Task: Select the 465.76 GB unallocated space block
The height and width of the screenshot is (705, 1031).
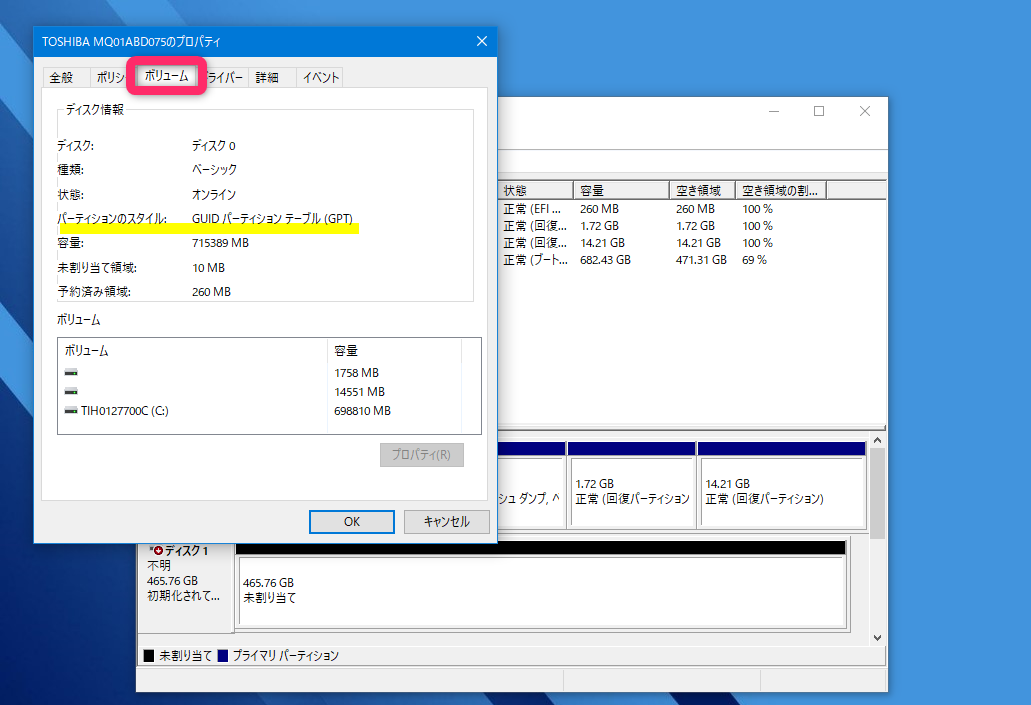Action: click(x=542, y=590)
